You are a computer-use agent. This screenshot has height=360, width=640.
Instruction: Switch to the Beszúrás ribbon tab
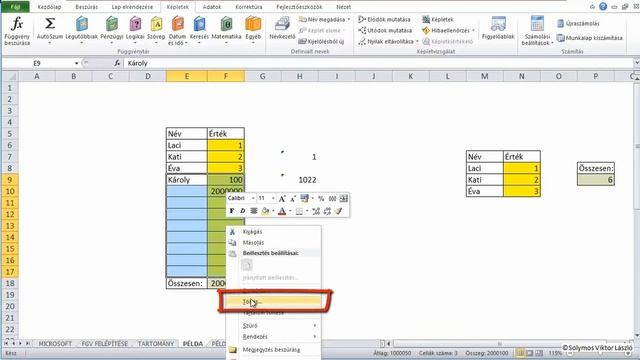pyautogui.click(x=87, y=7)
